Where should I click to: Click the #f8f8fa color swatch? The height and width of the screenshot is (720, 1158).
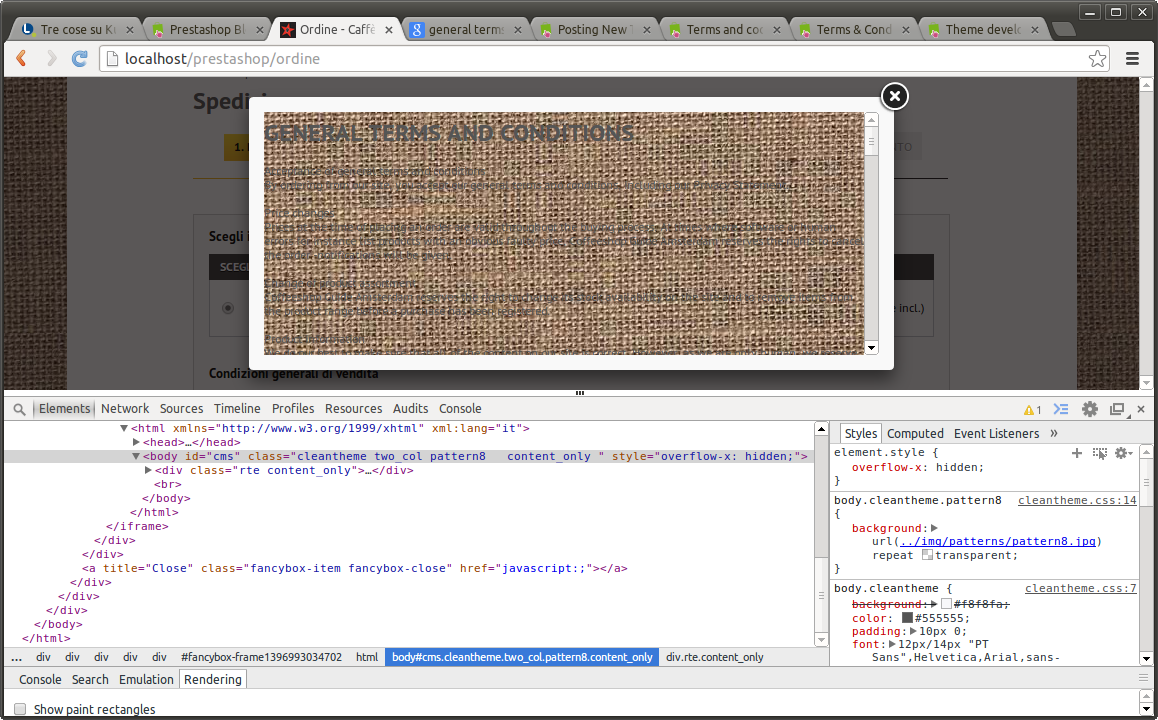click(946, 604)
